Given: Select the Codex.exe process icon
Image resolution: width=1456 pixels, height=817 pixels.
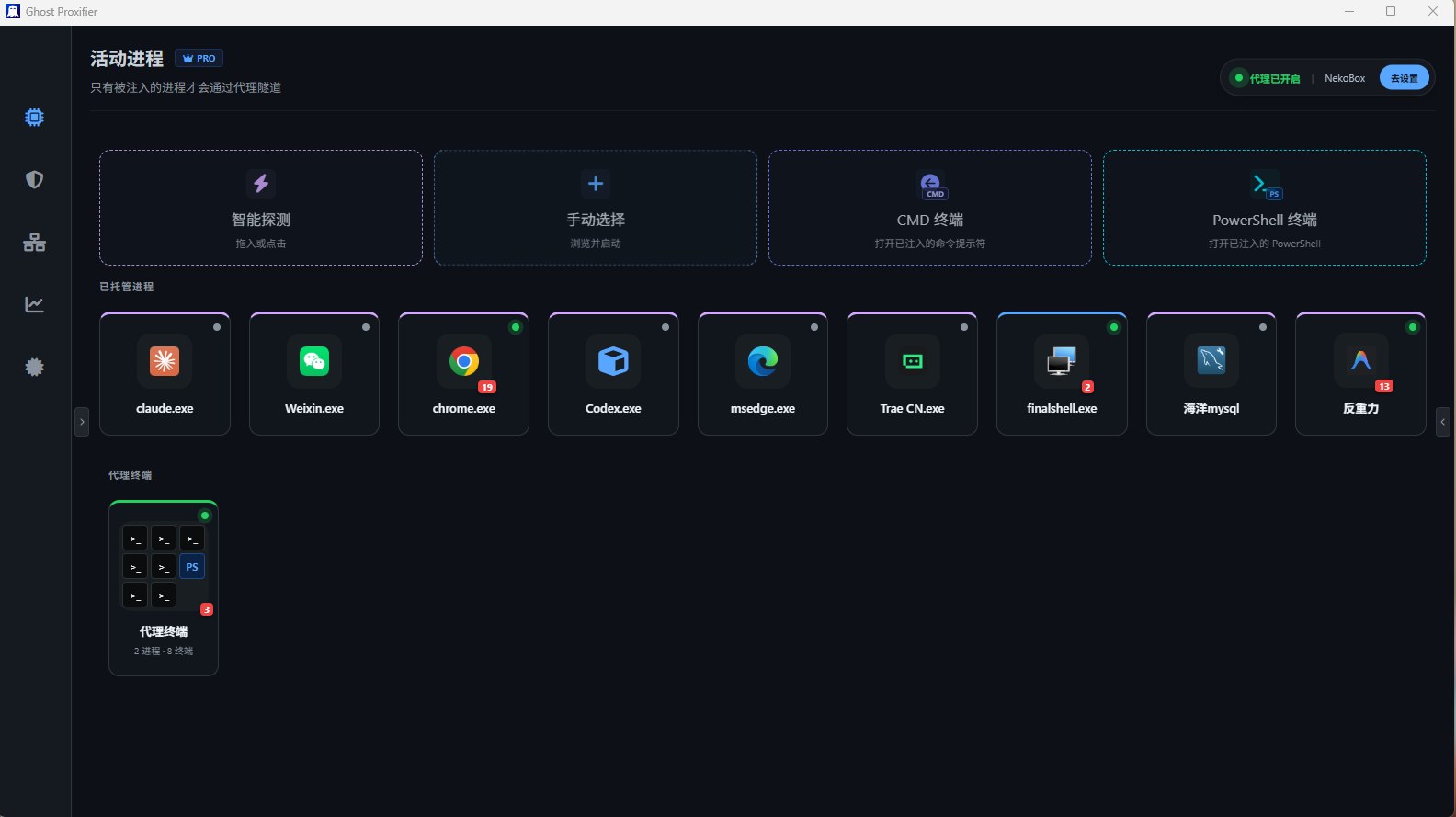Looking at the screenshot, I should [613, 361].
